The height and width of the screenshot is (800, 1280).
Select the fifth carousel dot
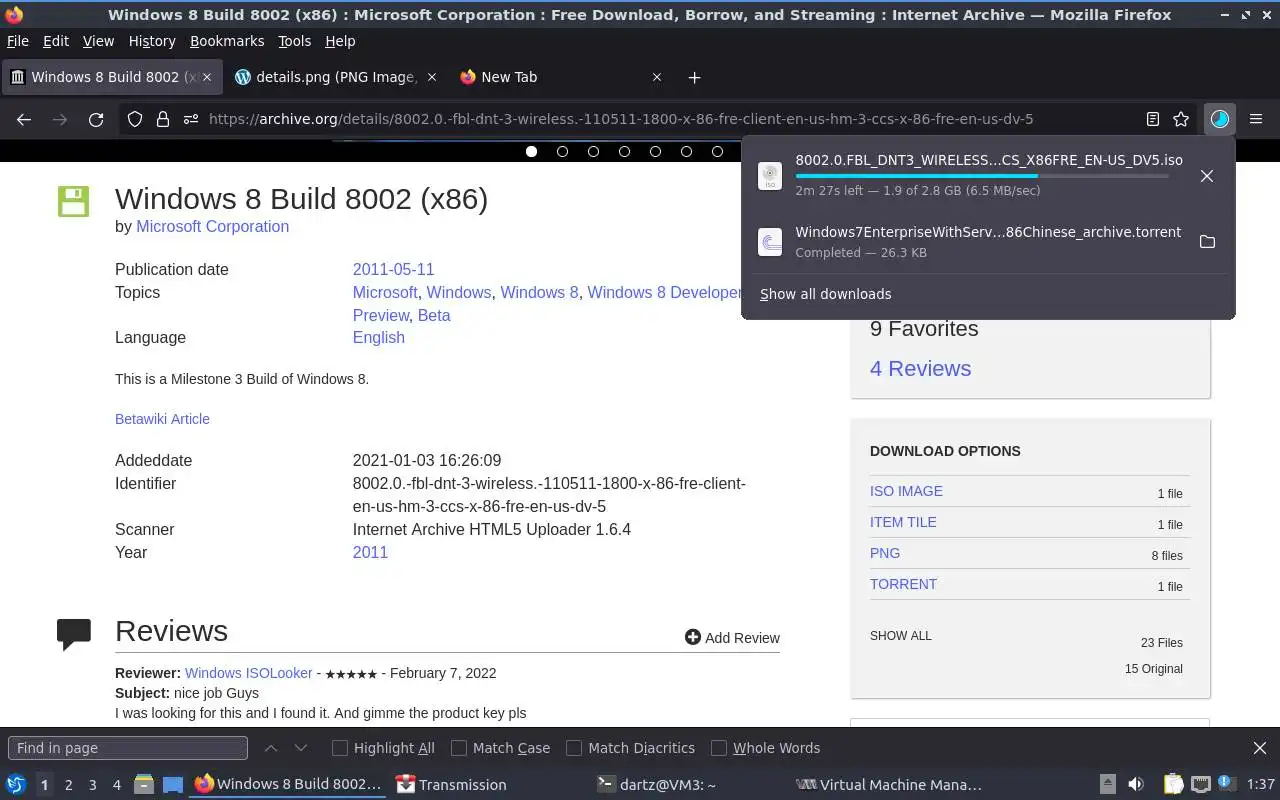[x=655, y=152]
